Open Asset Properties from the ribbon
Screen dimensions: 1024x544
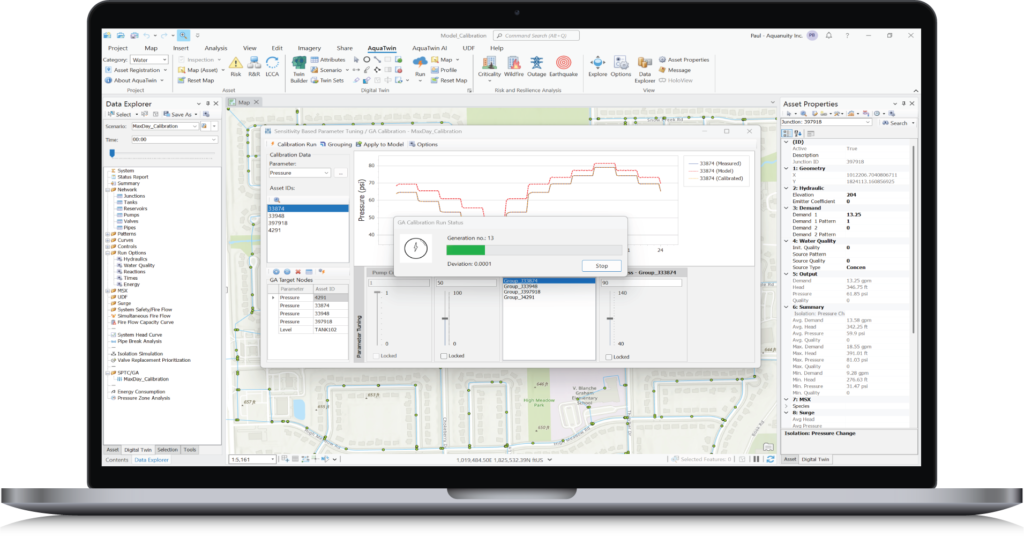click(x=684, y=59)
